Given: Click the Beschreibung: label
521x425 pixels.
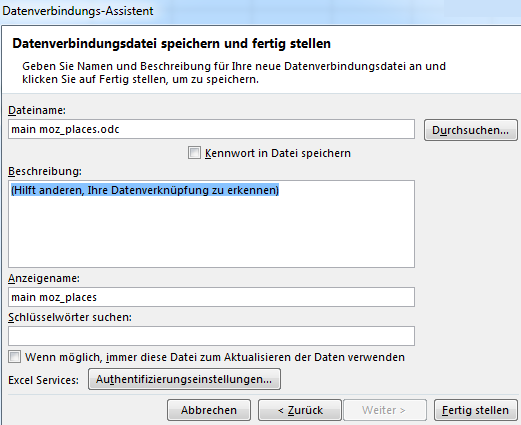Looking at the screenshot, I should coord(45,171).
